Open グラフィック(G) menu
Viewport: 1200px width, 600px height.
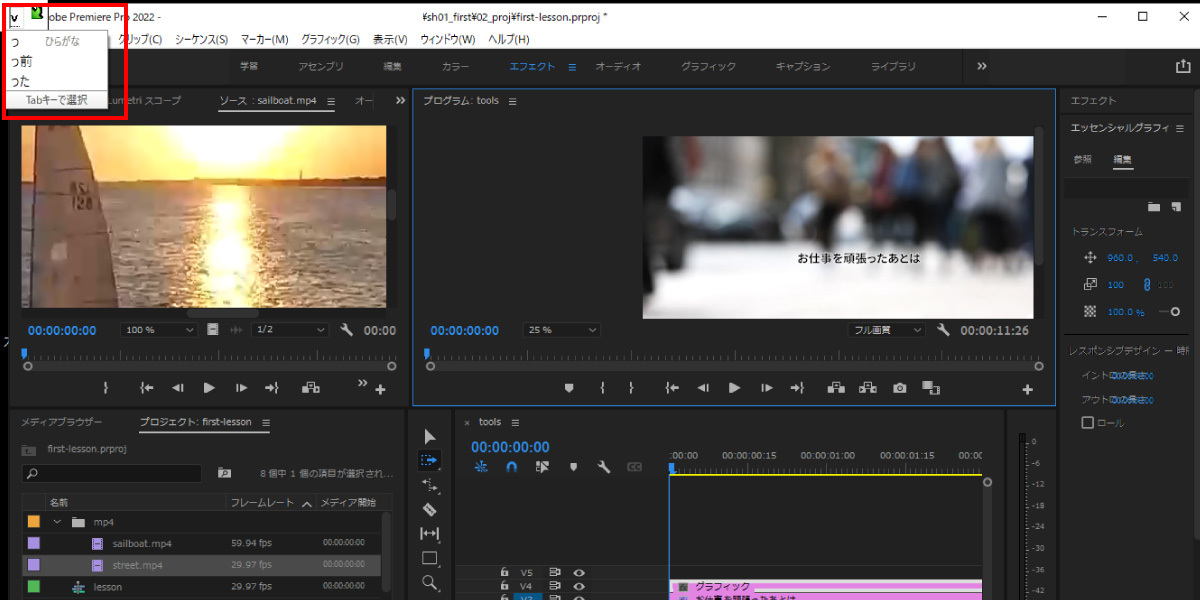coord(330,39)
